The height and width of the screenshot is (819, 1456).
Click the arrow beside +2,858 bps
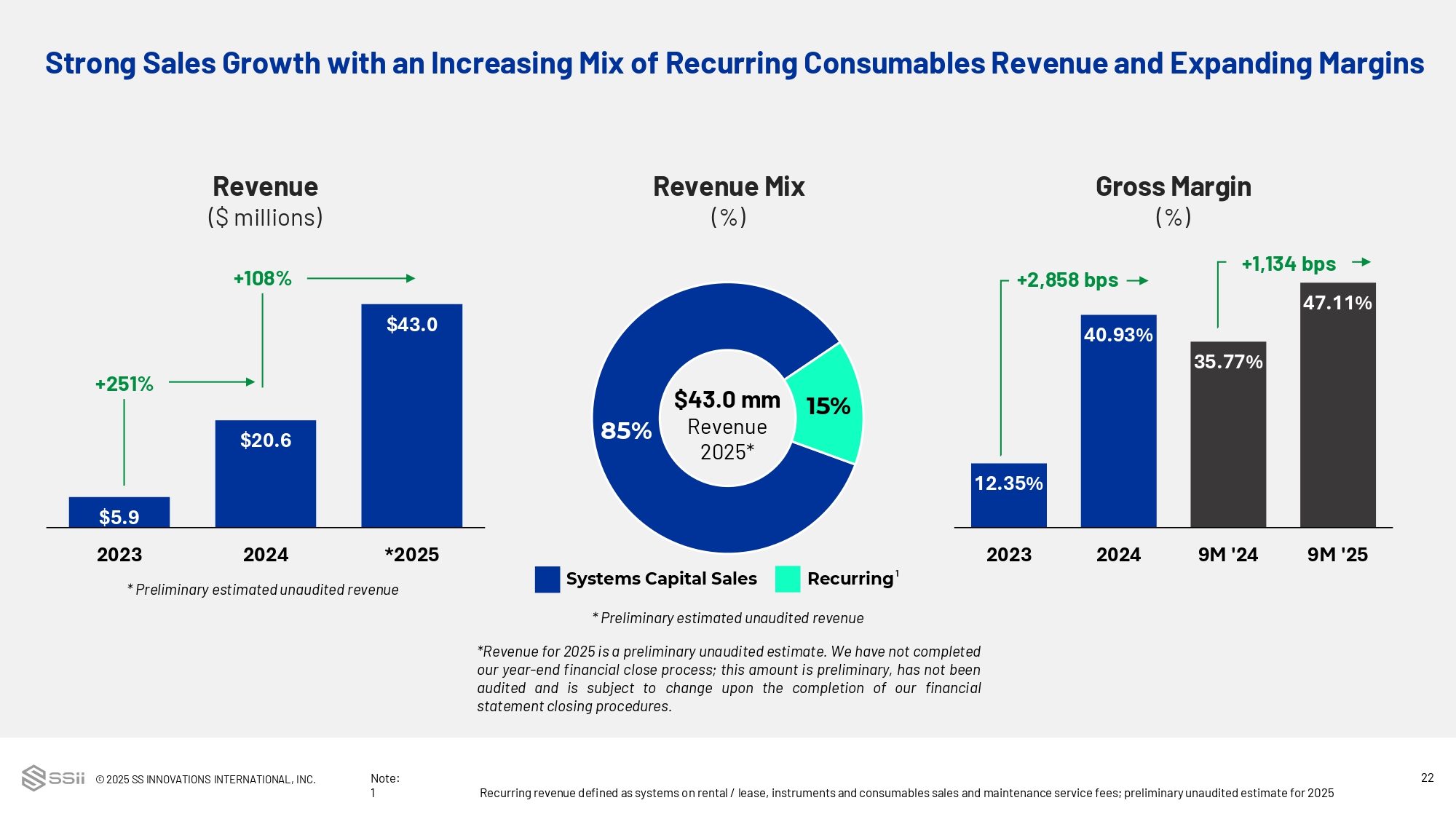point(1137,280)
